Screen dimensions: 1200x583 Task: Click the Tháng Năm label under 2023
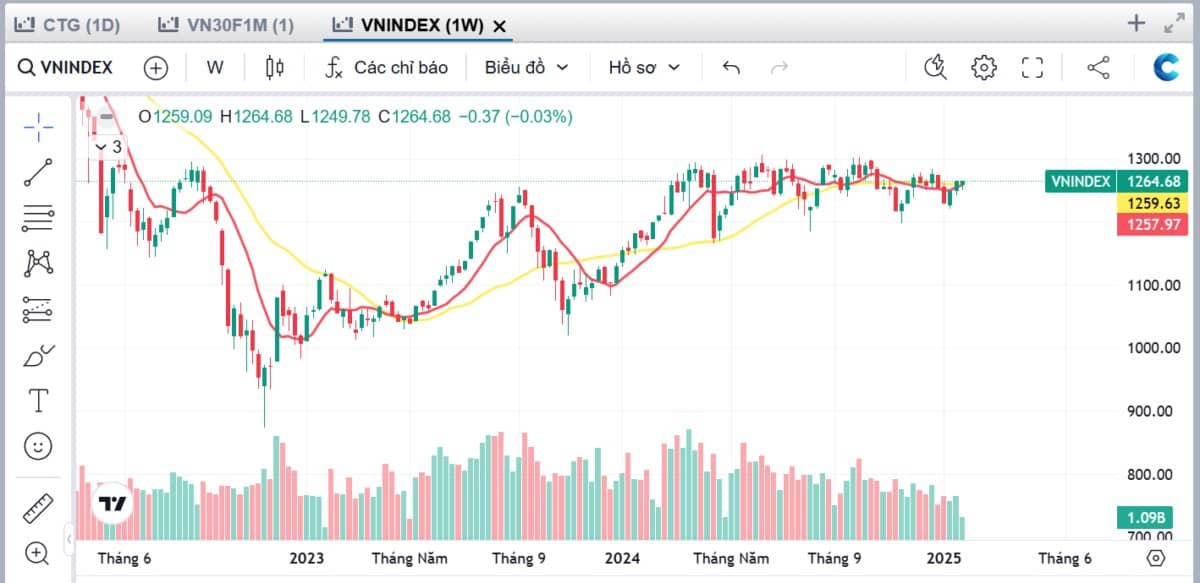410,558
